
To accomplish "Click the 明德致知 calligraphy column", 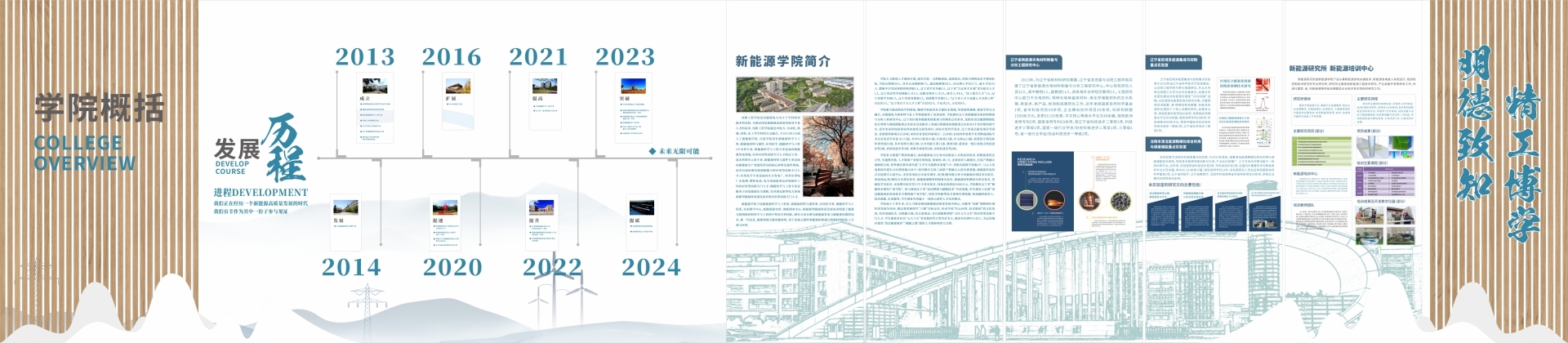I will (x=1475, y=124).
